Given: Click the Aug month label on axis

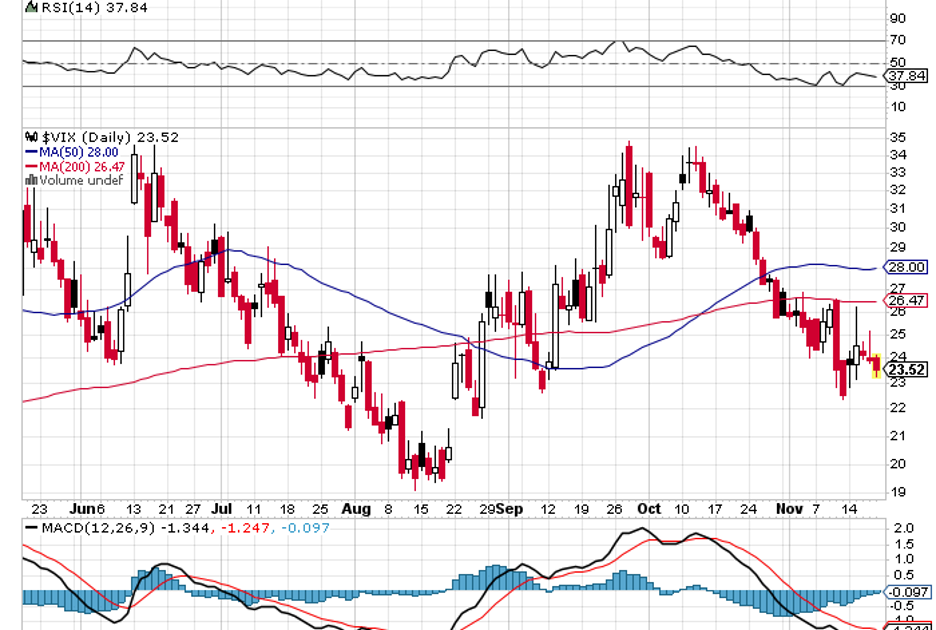Looking at the screenshot, I should (358, 508).
